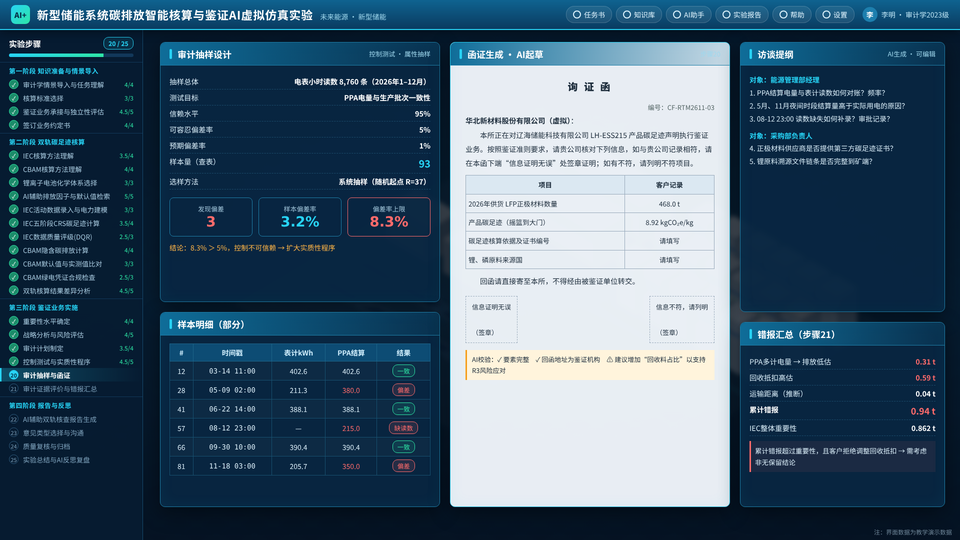
Task: Open the 任务书 task book
Action: [588, 15]
